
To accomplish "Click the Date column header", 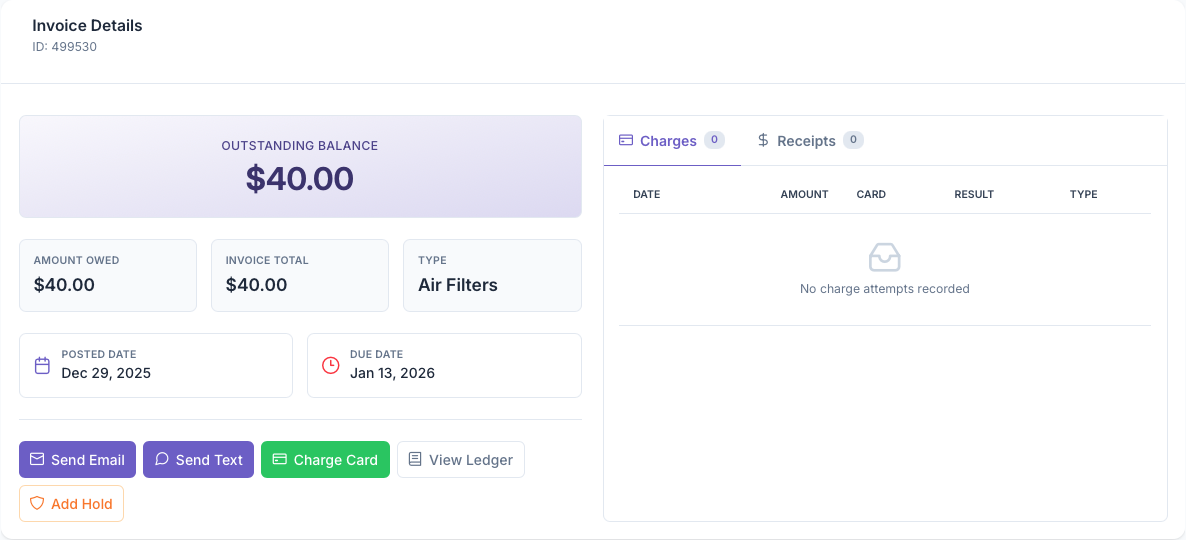I will (647, 194).
